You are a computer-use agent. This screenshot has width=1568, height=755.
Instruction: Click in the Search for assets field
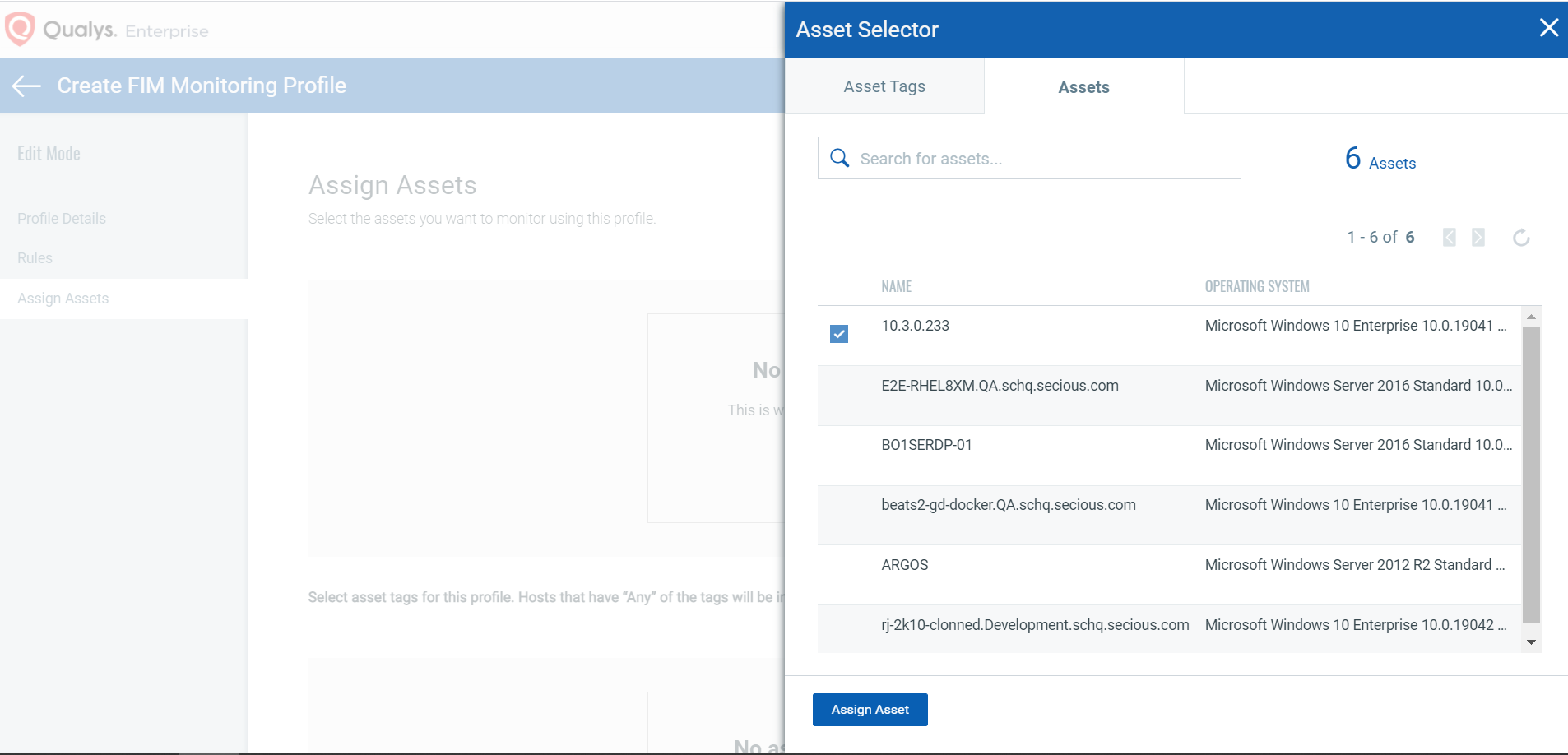pos(1045,159)
